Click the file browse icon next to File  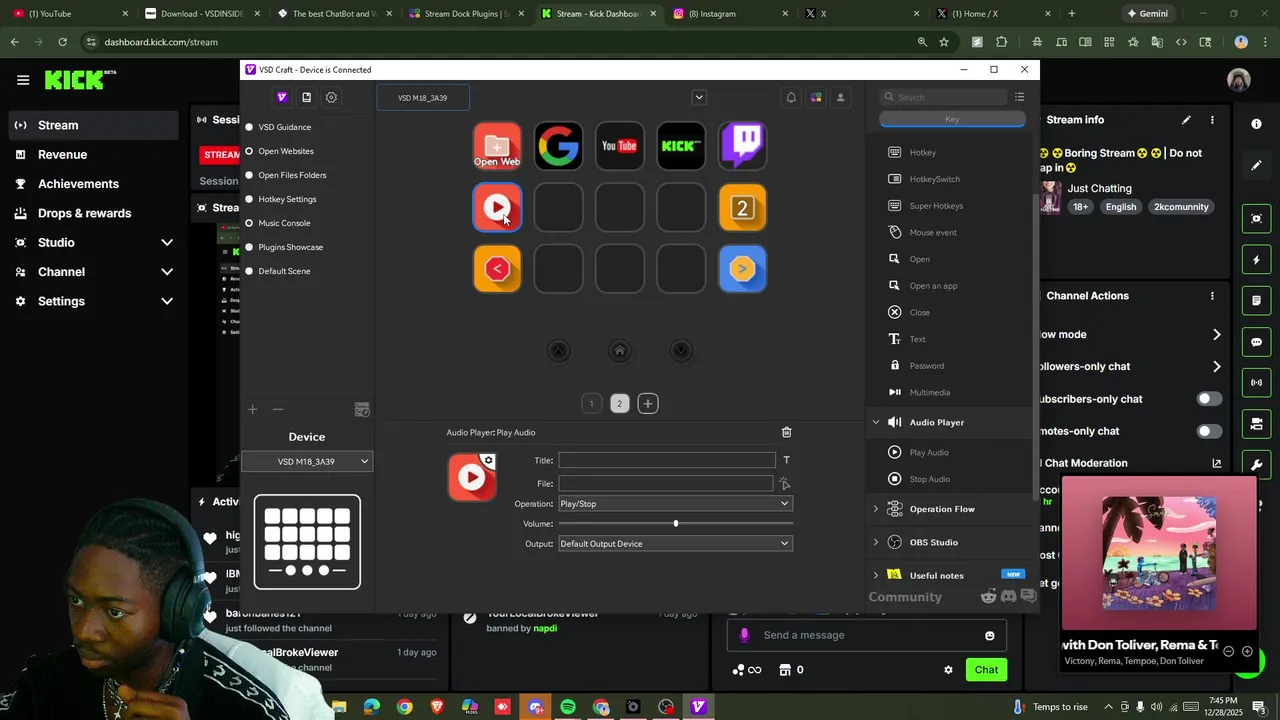click(785, 484)
